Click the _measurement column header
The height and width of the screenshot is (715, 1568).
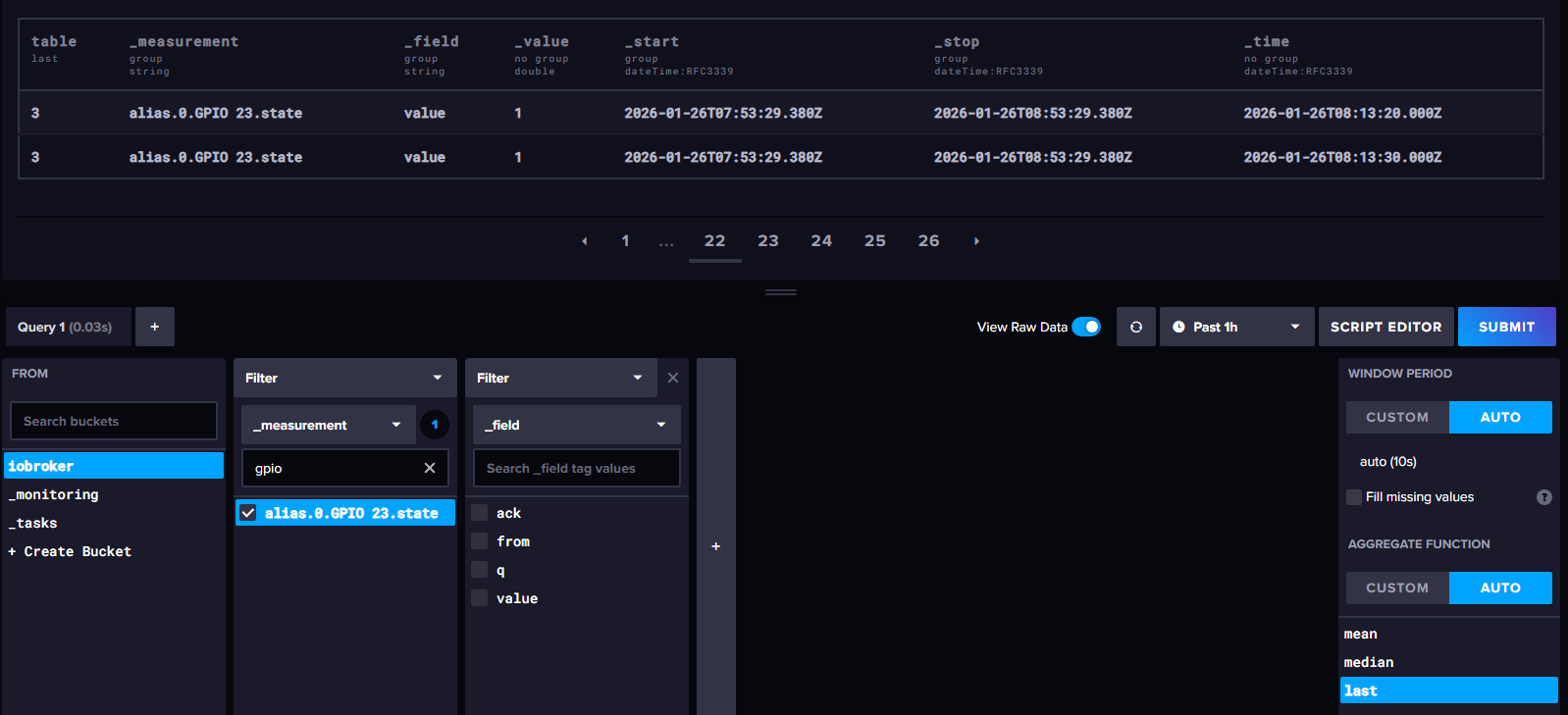(184, 41)
